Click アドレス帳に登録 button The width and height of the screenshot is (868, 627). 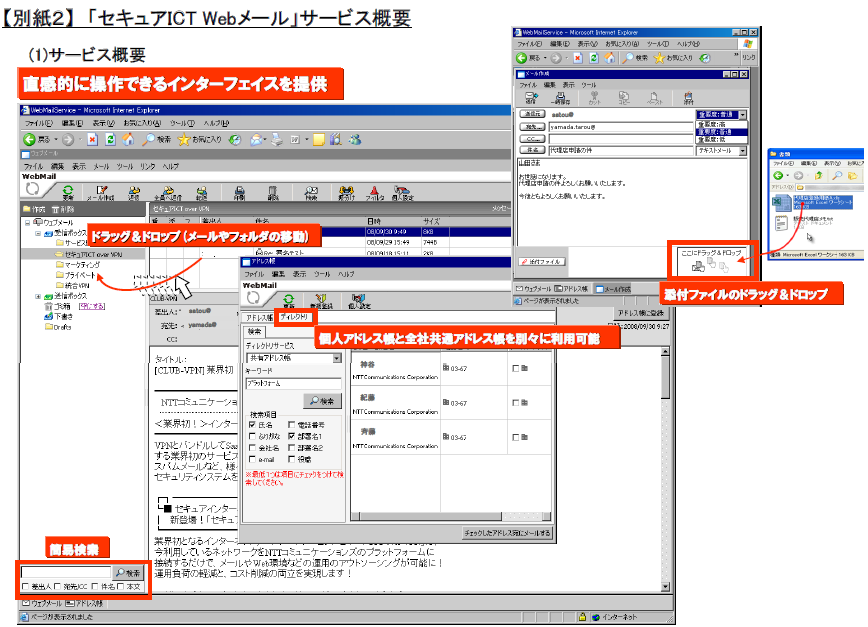(x=641, y=313)
